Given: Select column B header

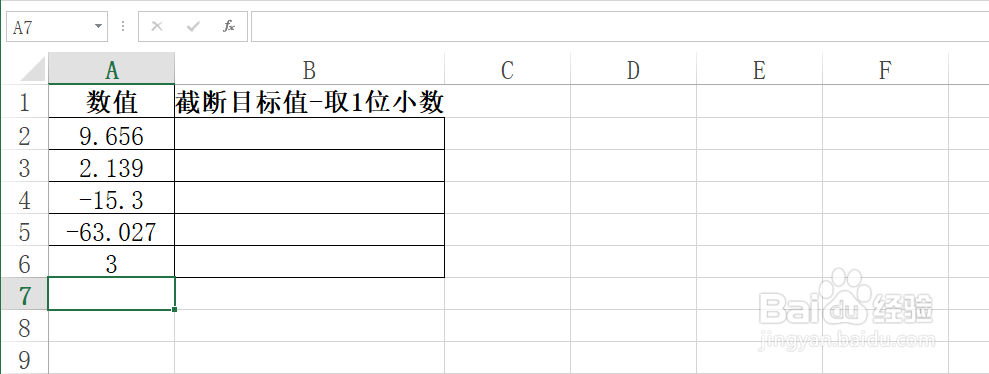Looking at the screenshot, I should (309, 70).
